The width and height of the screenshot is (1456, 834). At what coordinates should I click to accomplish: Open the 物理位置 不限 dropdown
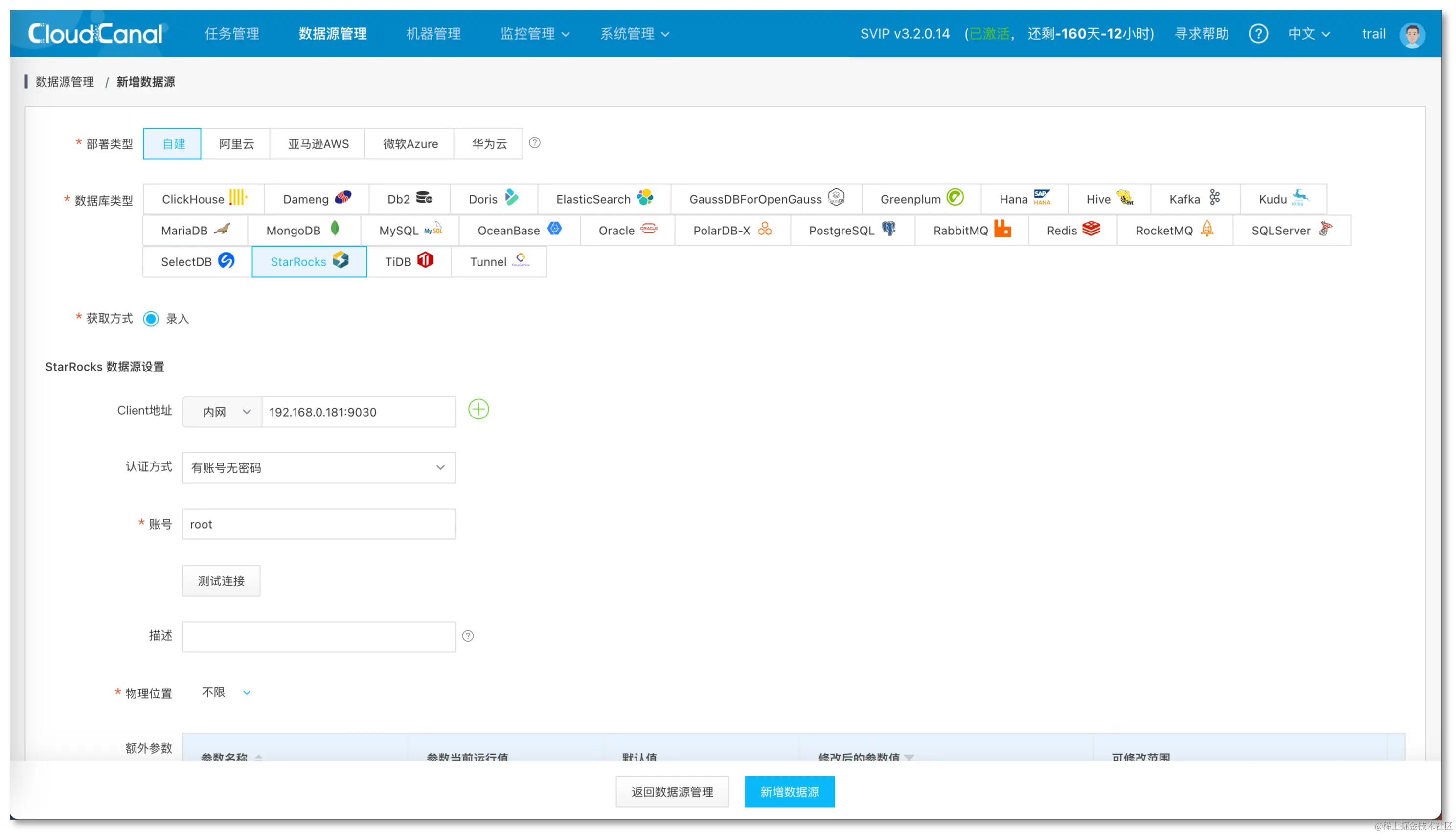226,692
